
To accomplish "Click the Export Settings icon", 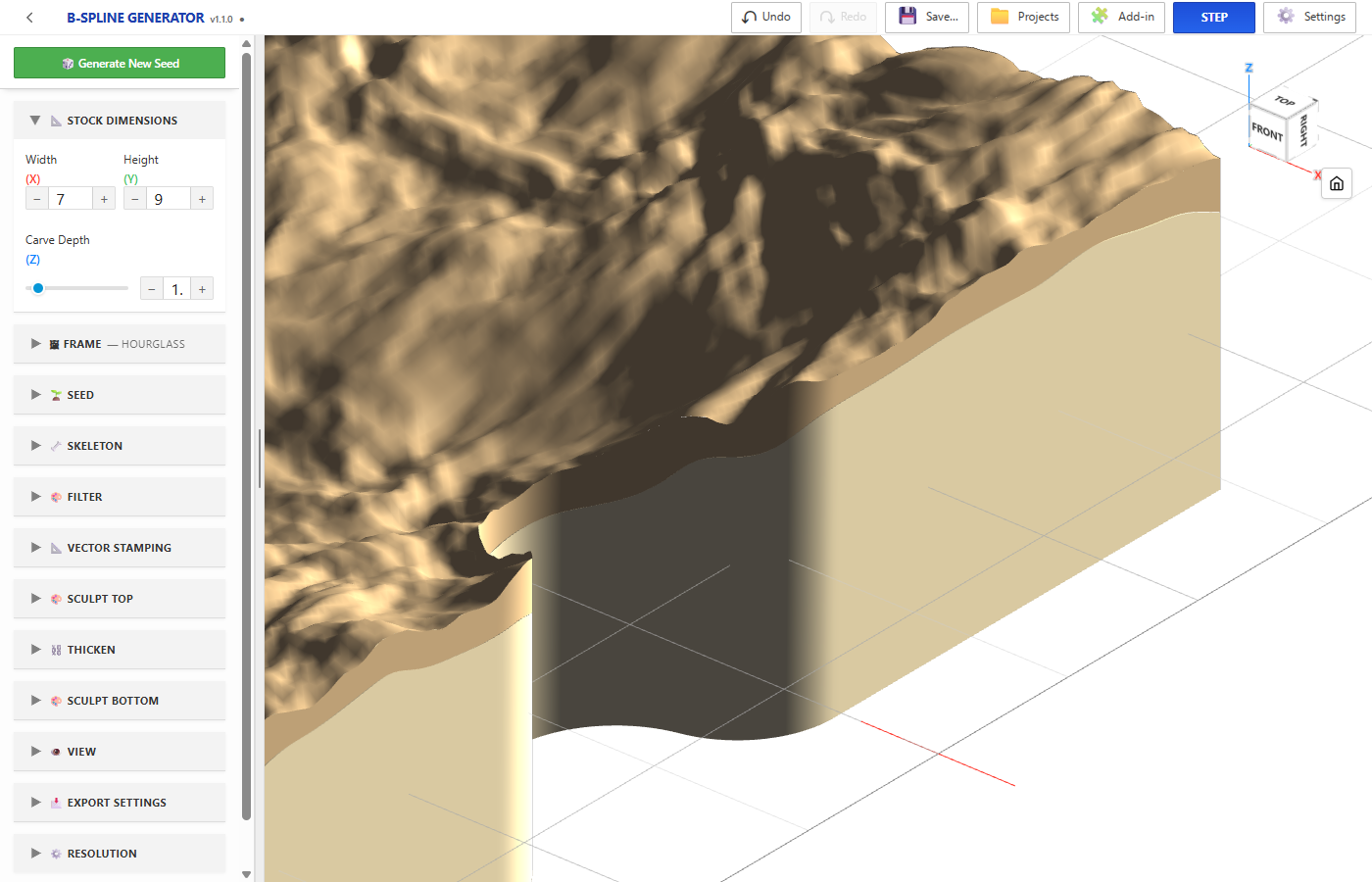I will [56, 803].
